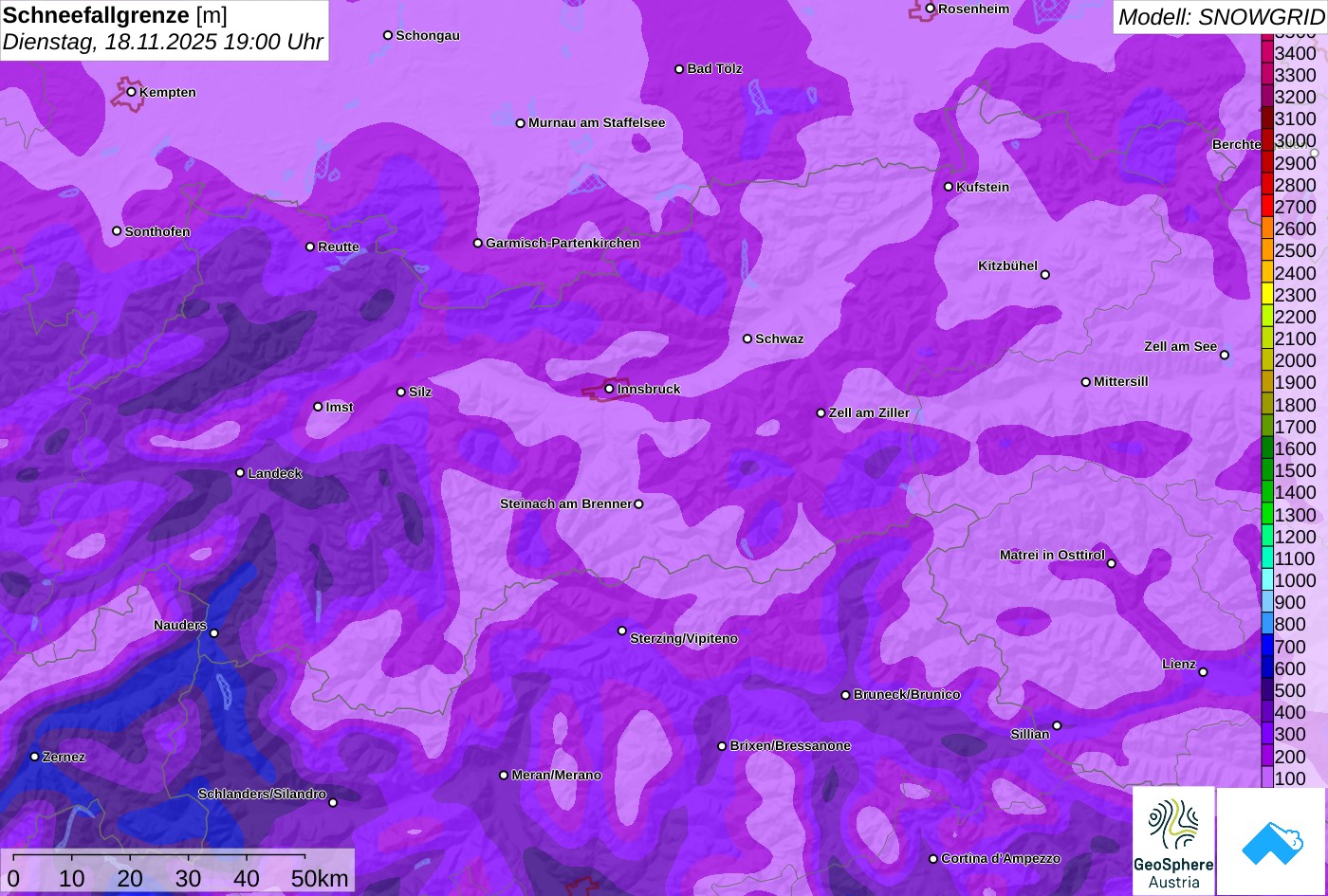Click the Rosenheim city marker
This screenshot has height=896, width=1328.
tap(930, 9)
